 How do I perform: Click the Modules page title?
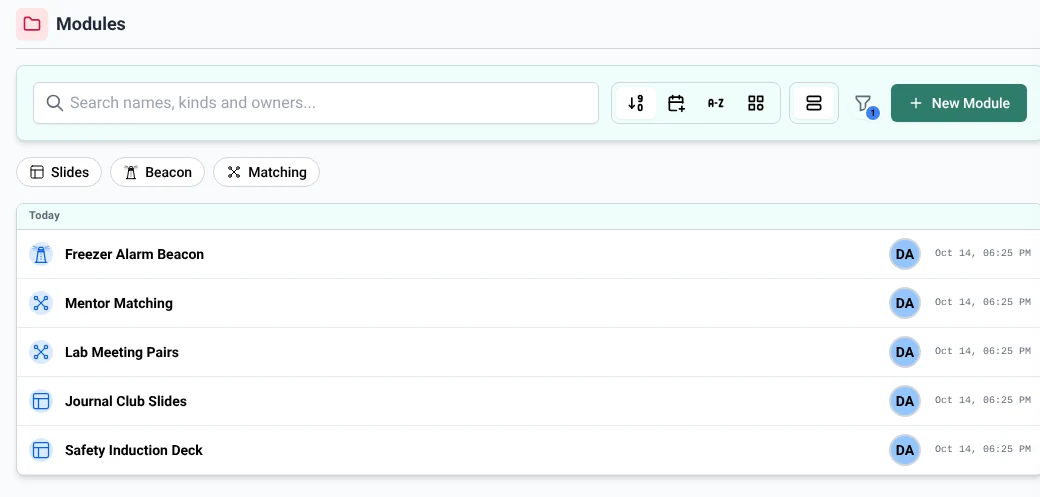coord(91,25)
